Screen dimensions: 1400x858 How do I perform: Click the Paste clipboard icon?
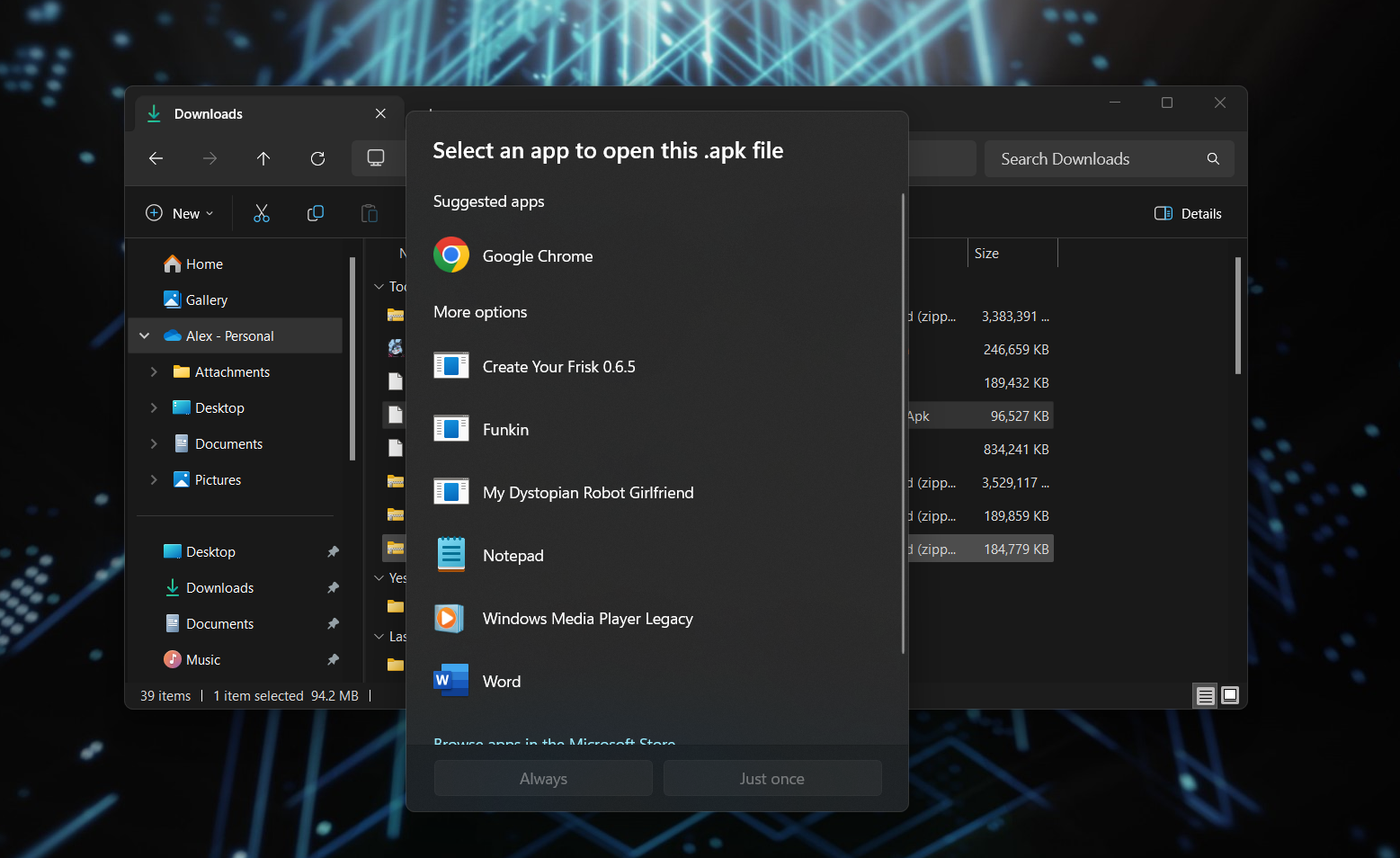[370, 213]
